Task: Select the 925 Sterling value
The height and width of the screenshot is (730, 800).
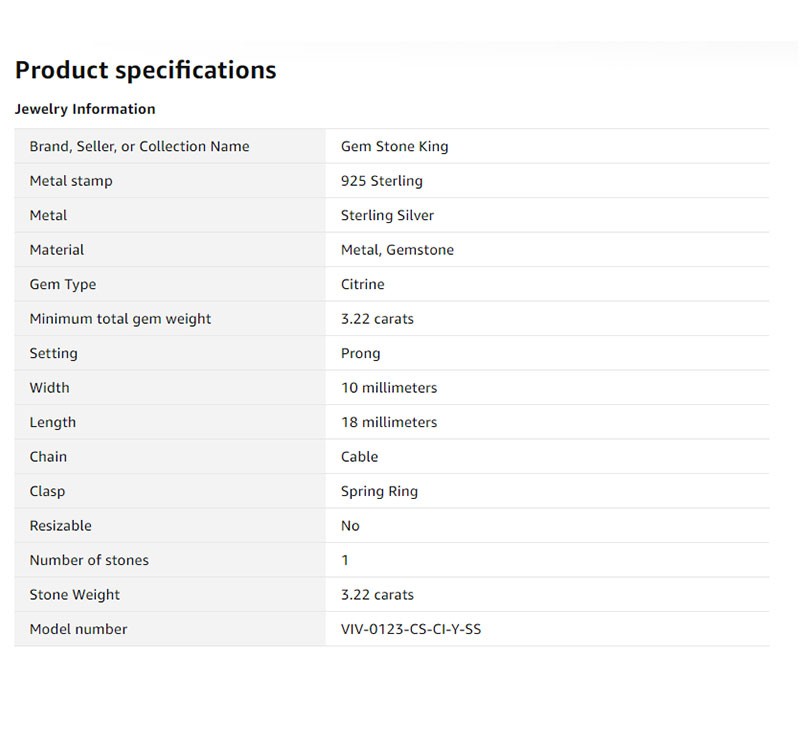Action: pyautogui.click(x=381, y=181)
